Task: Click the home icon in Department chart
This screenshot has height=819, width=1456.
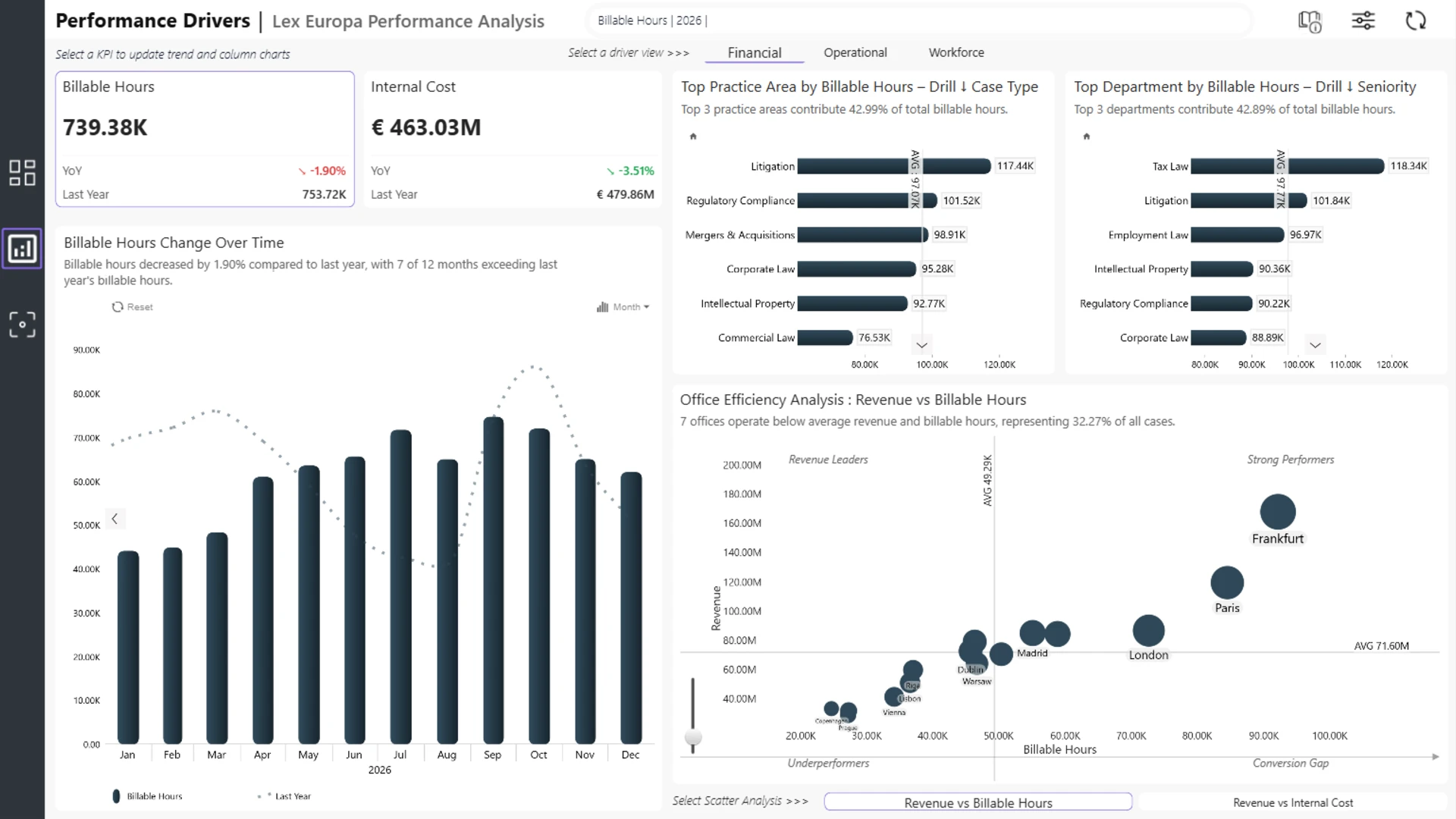Action: point(1086,136)
